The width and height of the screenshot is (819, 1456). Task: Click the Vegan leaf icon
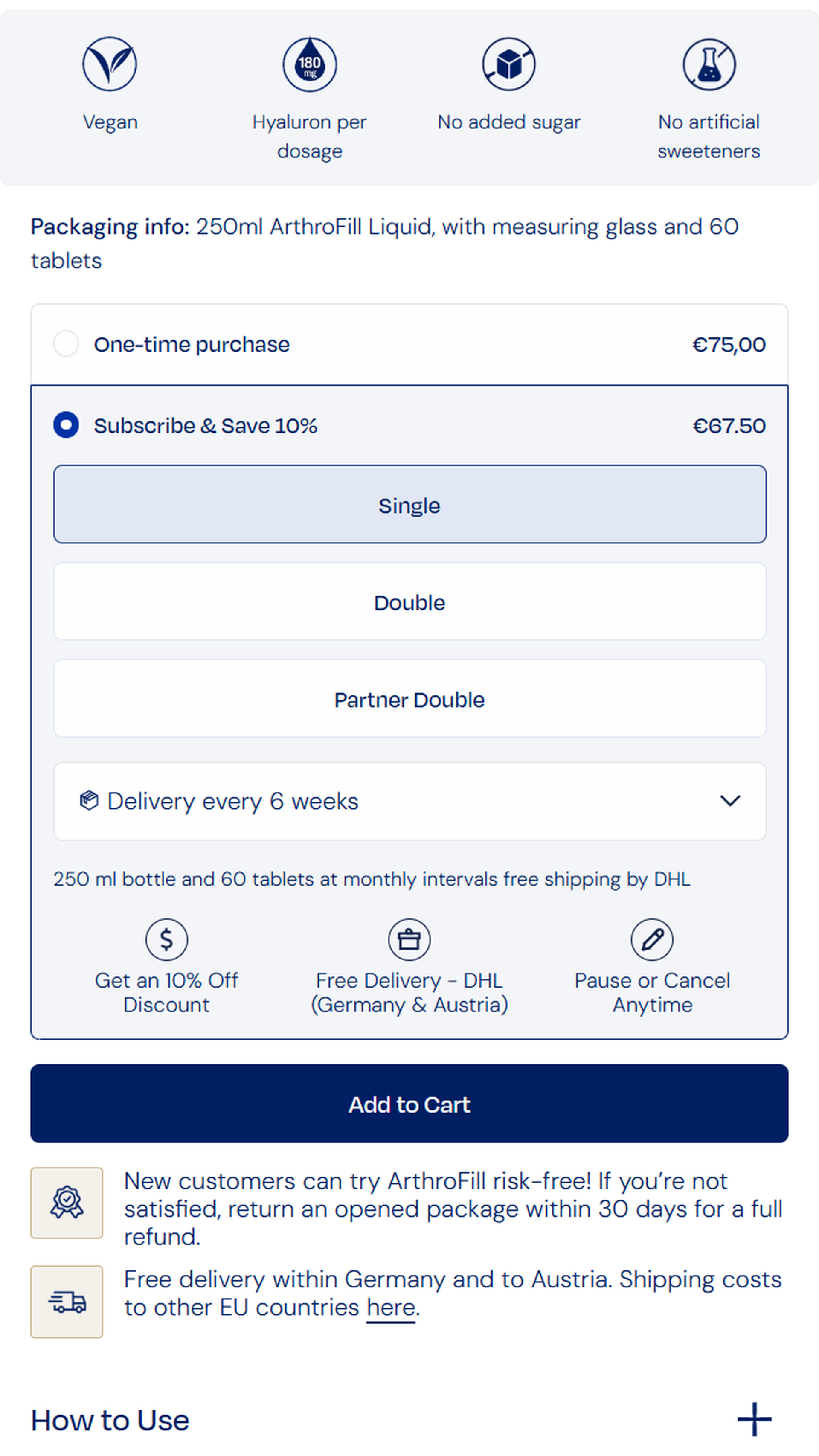110,64
